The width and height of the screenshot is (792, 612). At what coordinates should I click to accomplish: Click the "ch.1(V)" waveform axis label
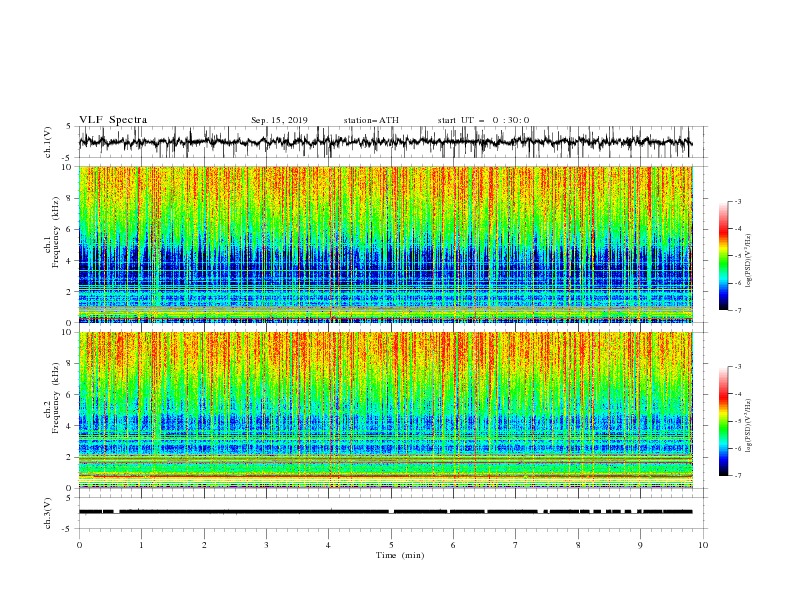click(x=48, y=142)
